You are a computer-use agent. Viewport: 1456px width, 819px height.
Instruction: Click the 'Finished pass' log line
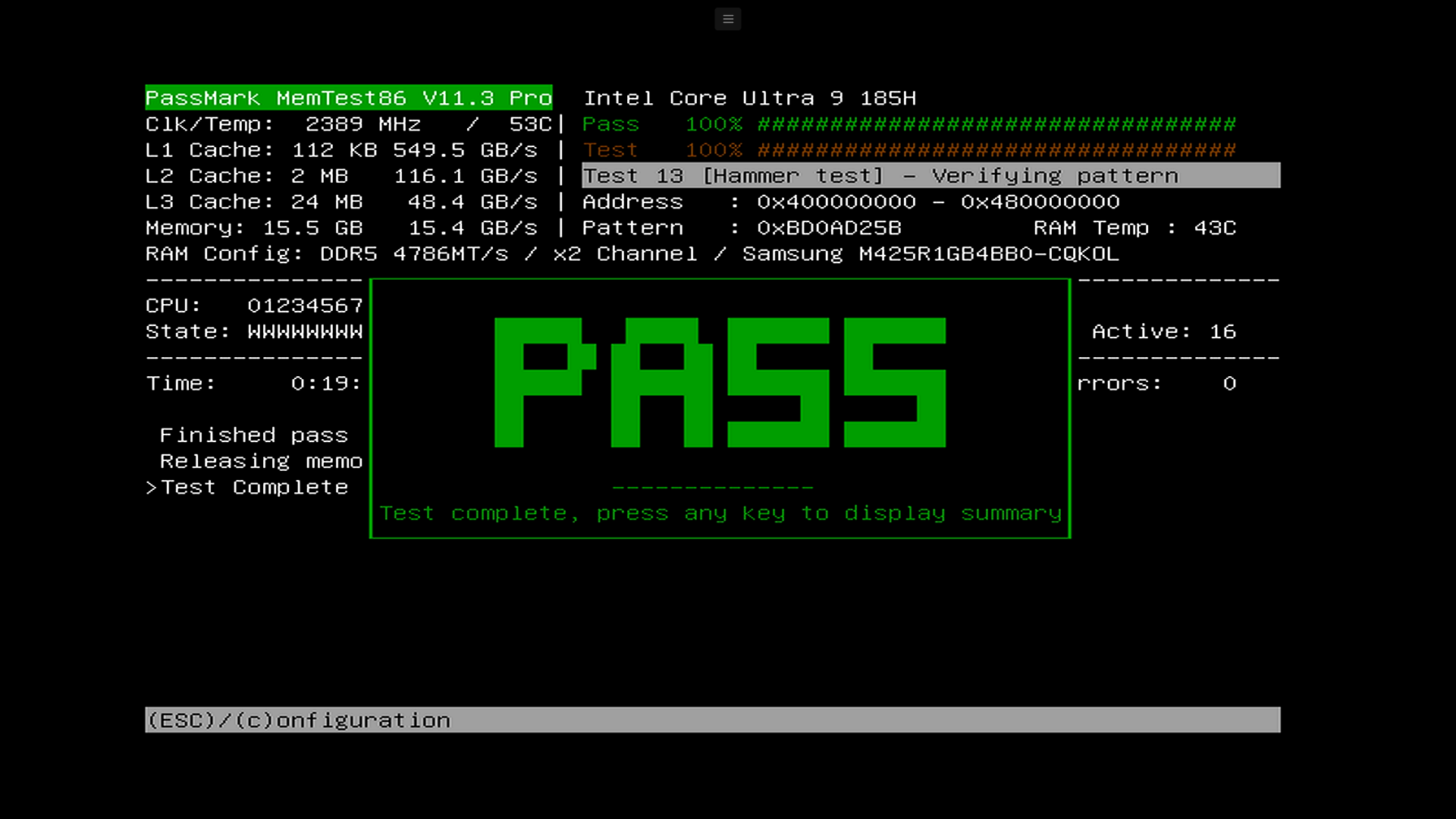(x=253, y=435)
